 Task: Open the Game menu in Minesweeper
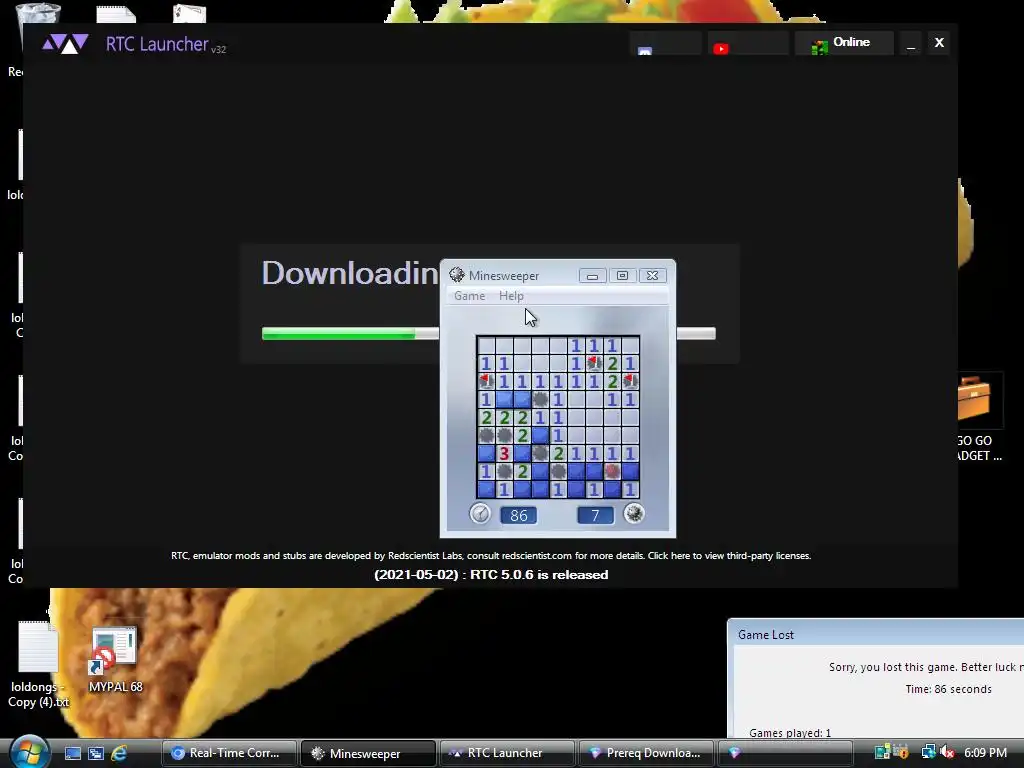pos(470,296)
